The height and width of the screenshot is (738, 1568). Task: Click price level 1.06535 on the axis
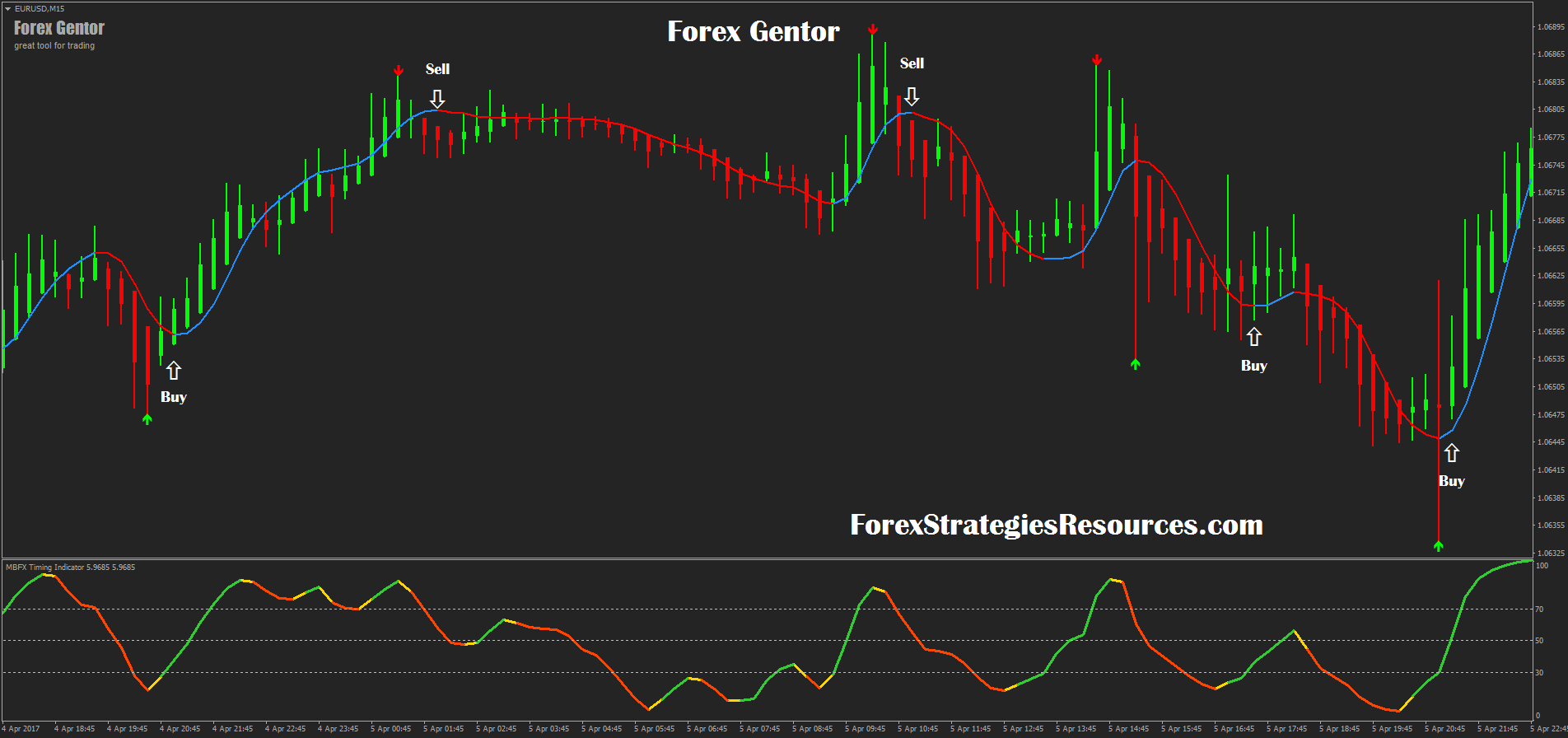pos(1551,359)
